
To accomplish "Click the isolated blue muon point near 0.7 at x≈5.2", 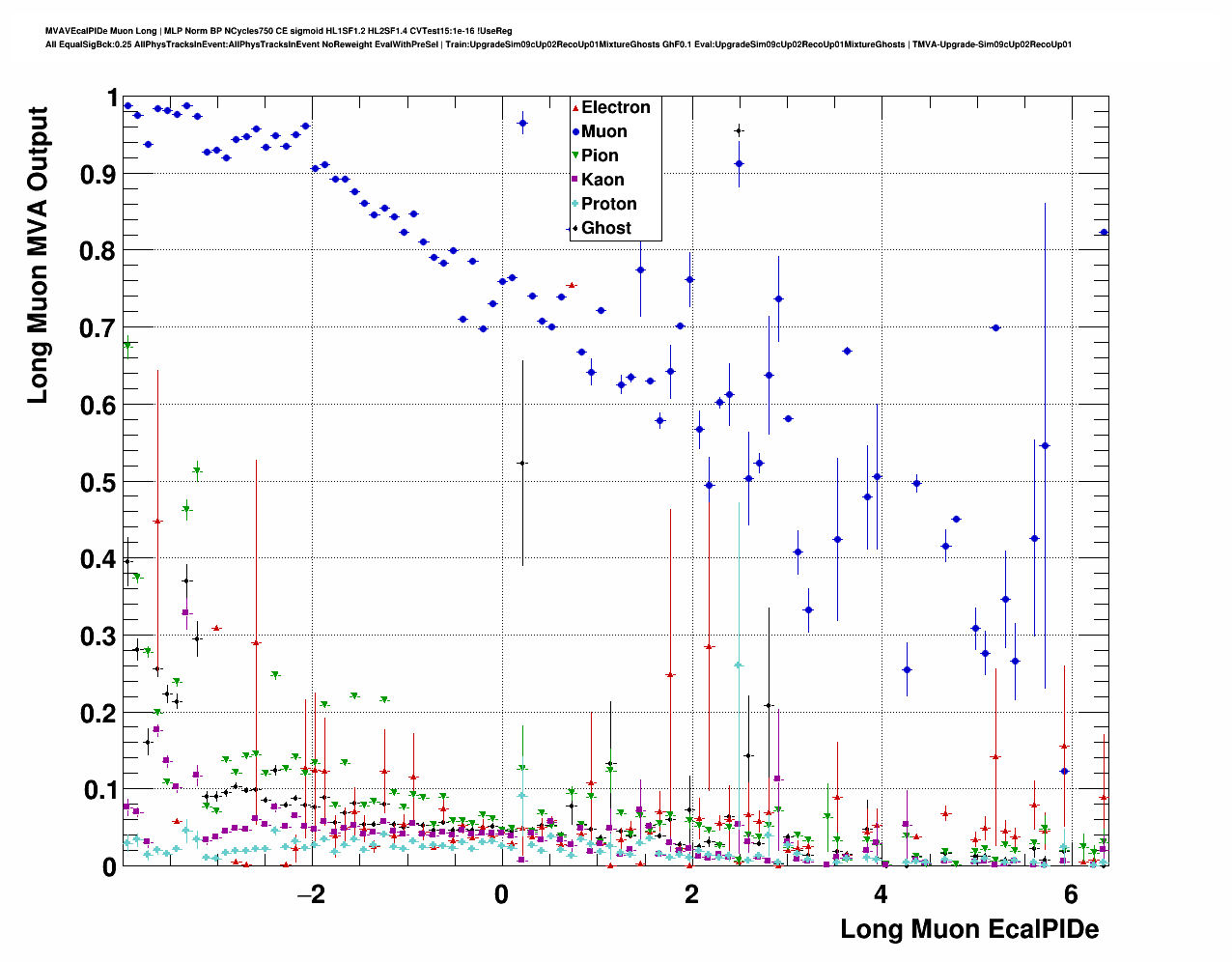I will (x=995, y=328).
